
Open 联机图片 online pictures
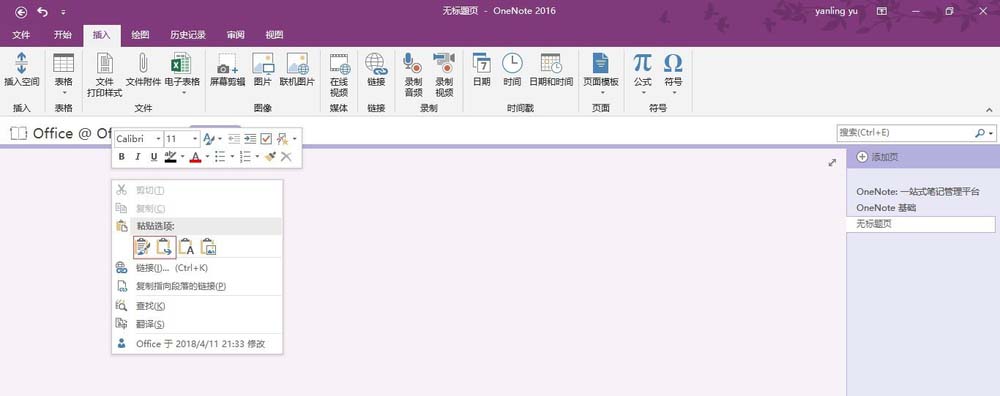coord(297,70)
